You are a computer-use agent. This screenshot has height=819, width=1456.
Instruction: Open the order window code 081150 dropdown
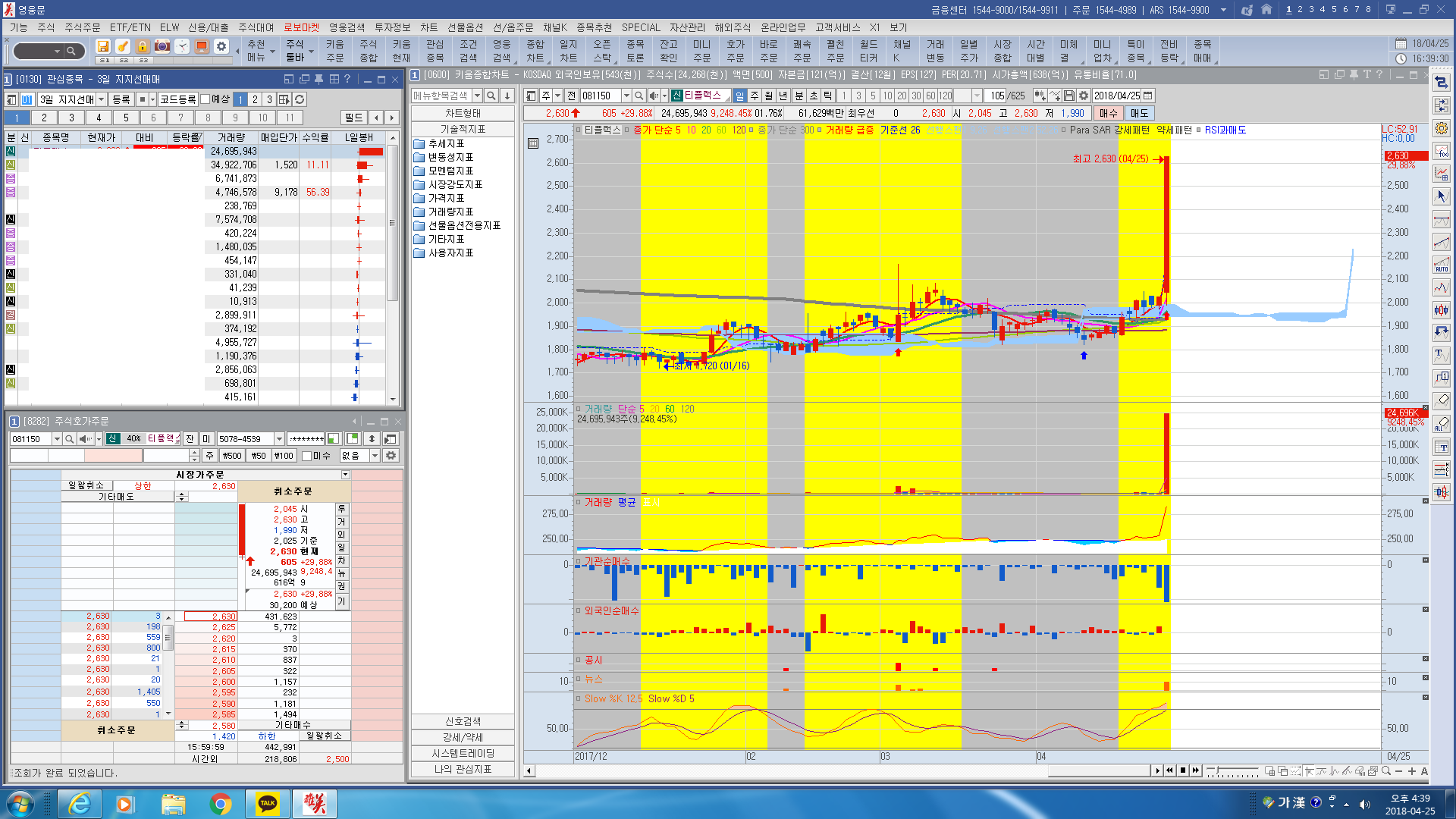[56, 438]
